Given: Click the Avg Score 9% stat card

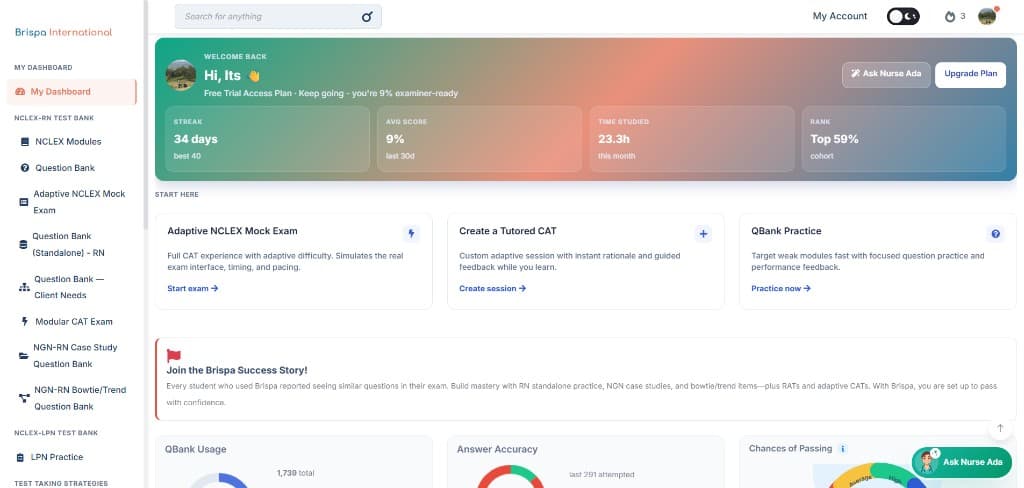Looking at the screenshot, I should point(479,139).
